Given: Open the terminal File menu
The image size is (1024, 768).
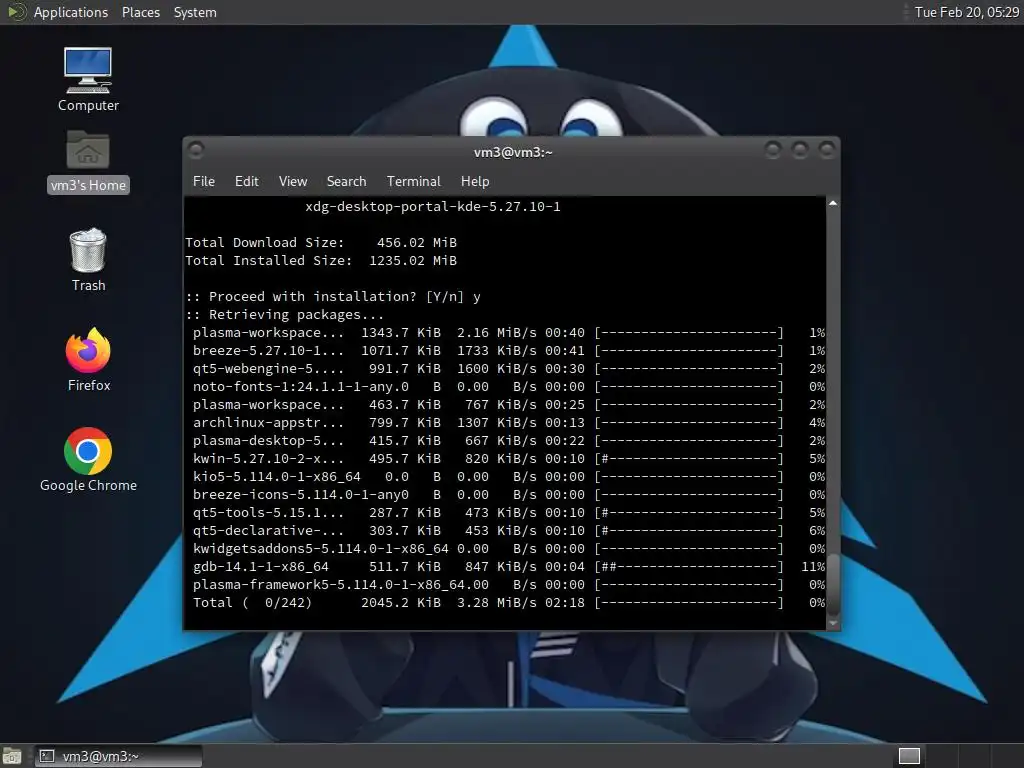Looking at the screenshot, I should coord(204,181).
